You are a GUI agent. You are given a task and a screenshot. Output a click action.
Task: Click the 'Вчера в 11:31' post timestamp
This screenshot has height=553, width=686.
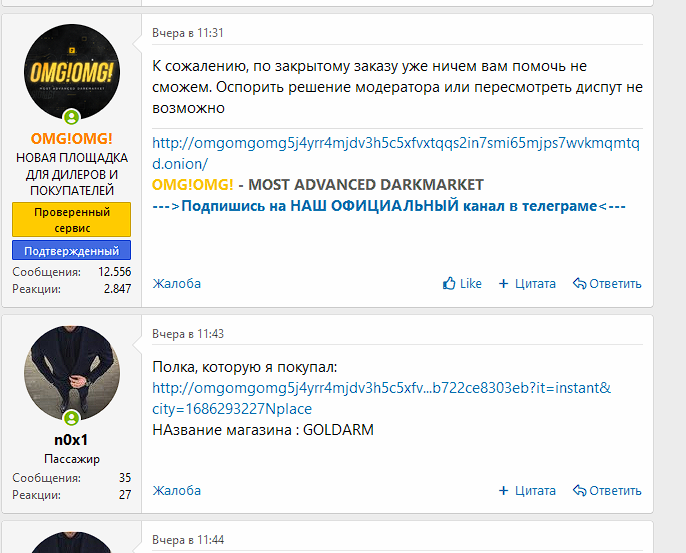187,33
